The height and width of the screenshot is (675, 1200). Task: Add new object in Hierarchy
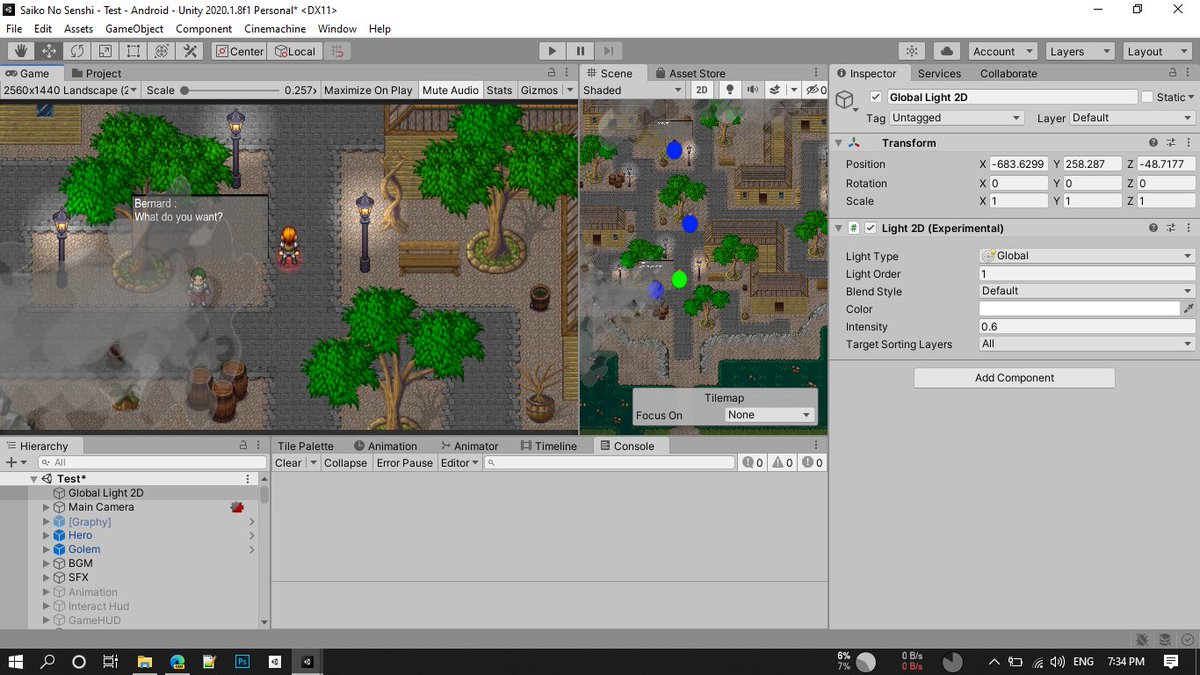(15, 462)
